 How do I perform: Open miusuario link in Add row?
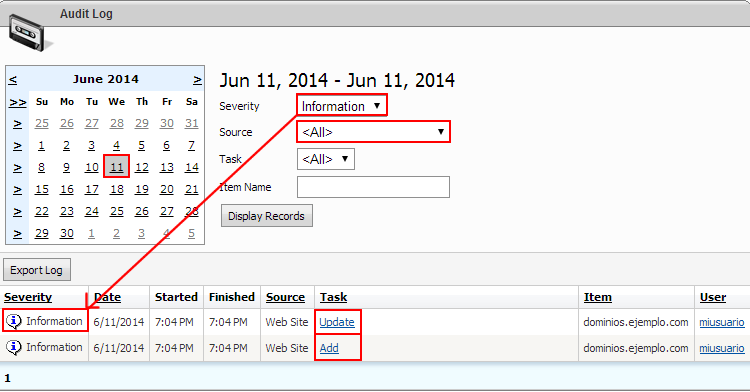pos(722,348)
